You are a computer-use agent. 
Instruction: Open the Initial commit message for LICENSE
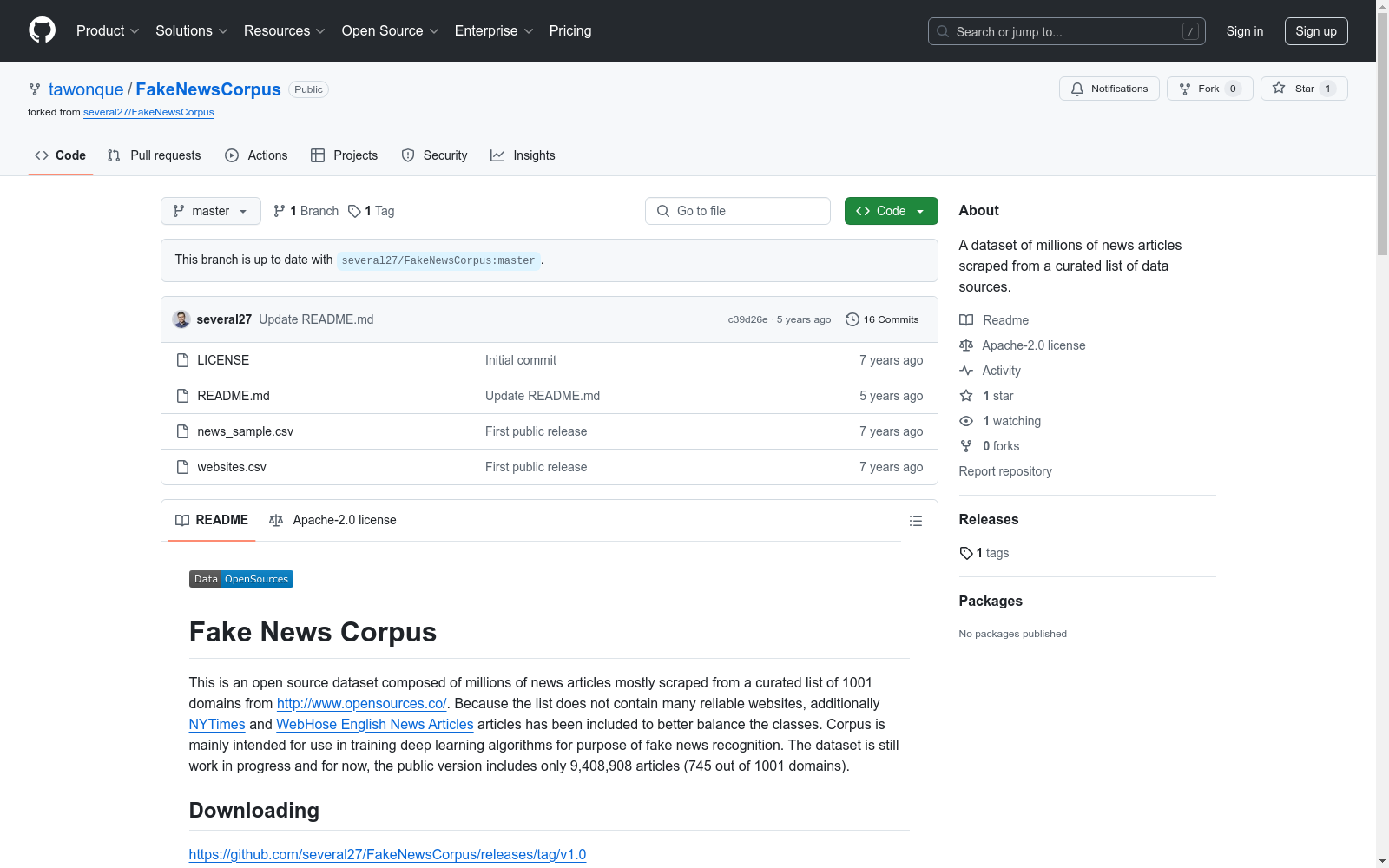coord(521,360)
